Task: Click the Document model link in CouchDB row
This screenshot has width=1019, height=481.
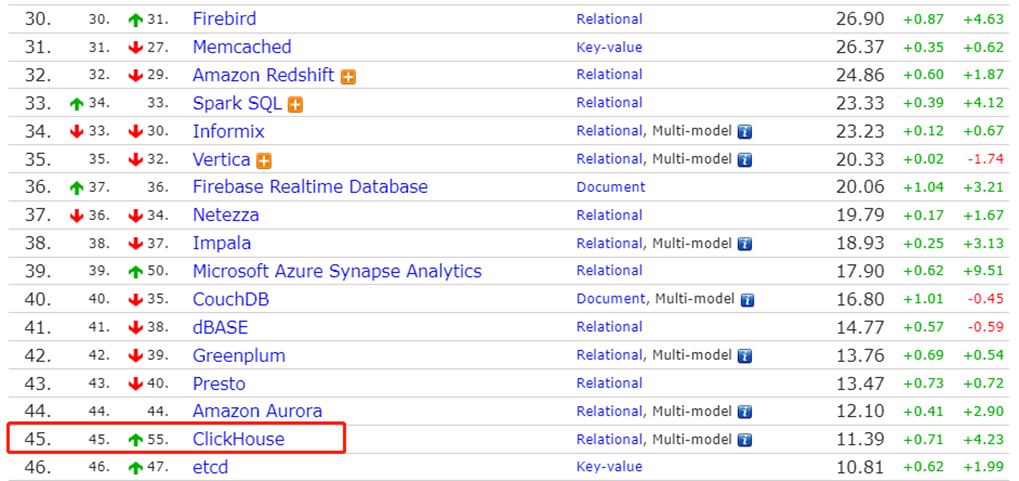Action: click(610, 300)
